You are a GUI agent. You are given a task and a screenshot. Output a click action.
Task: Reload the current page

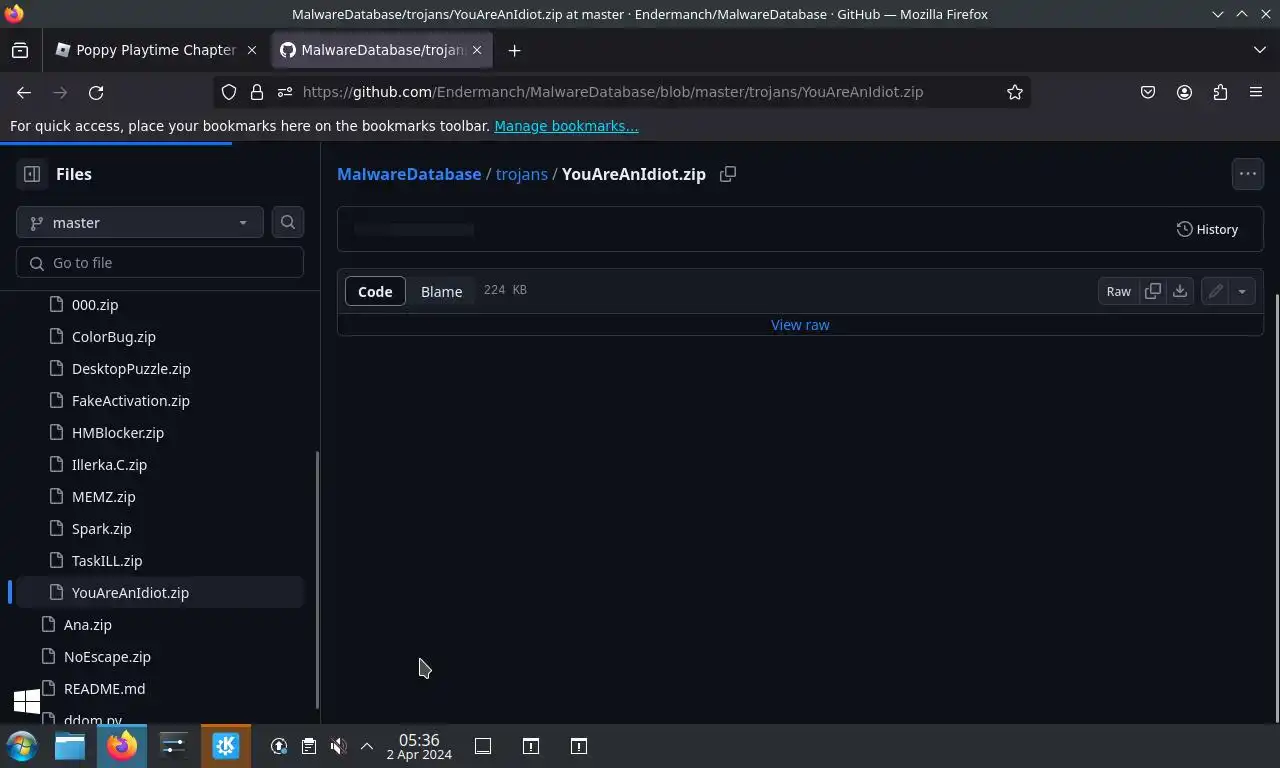[x=96, y=92]
